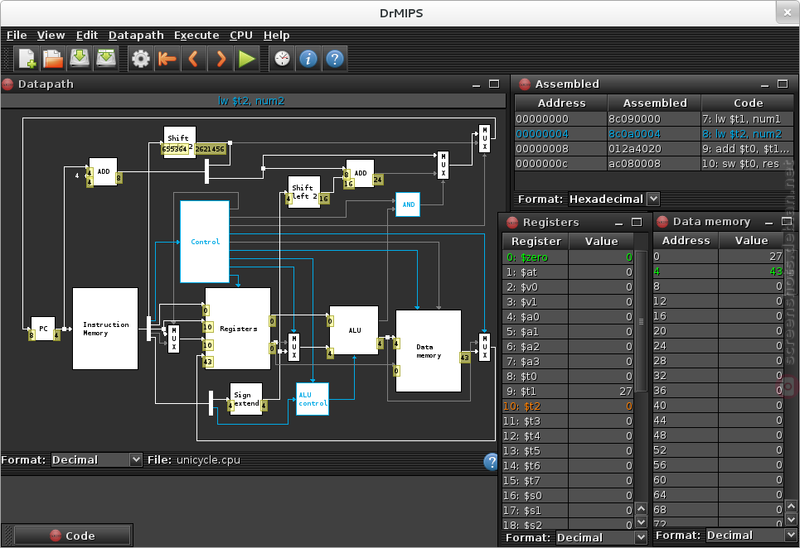Create a new file with toolbar icon
800x548 pixels.
coord(27,59)
